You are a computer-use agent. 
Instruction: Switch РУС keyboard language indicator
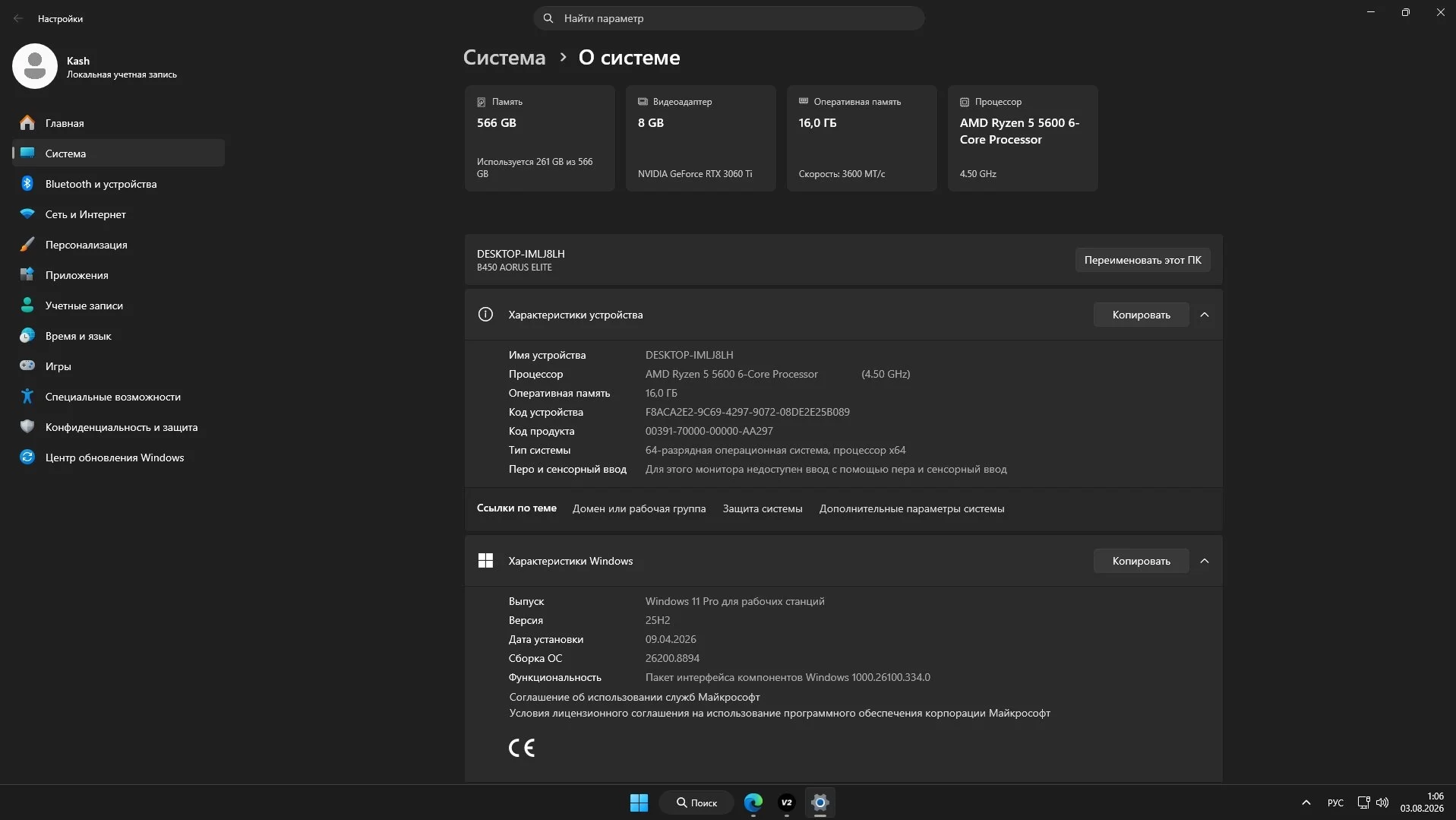point(1335,803)
